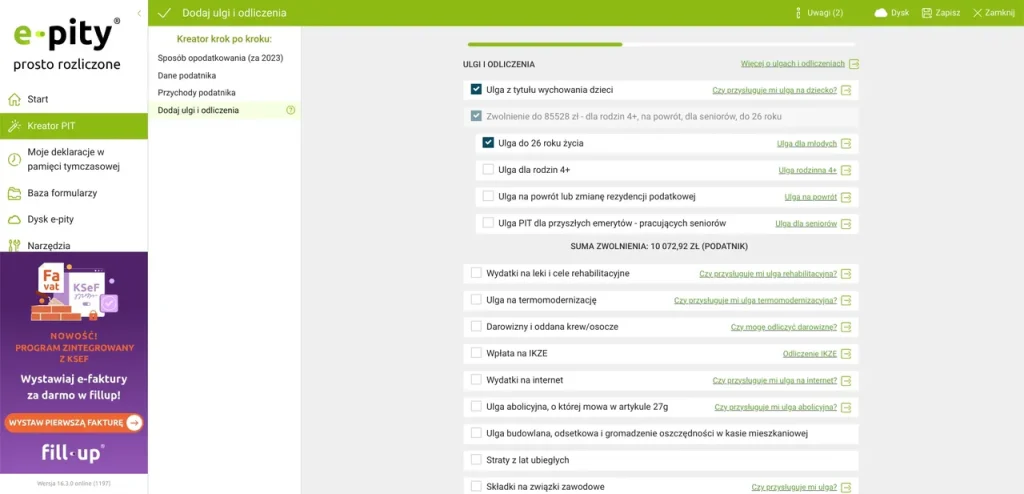The image size is (1024, 494).
Task: Tick Ulga na termomodernizację checkbox
Action: (x=476, y=299)
